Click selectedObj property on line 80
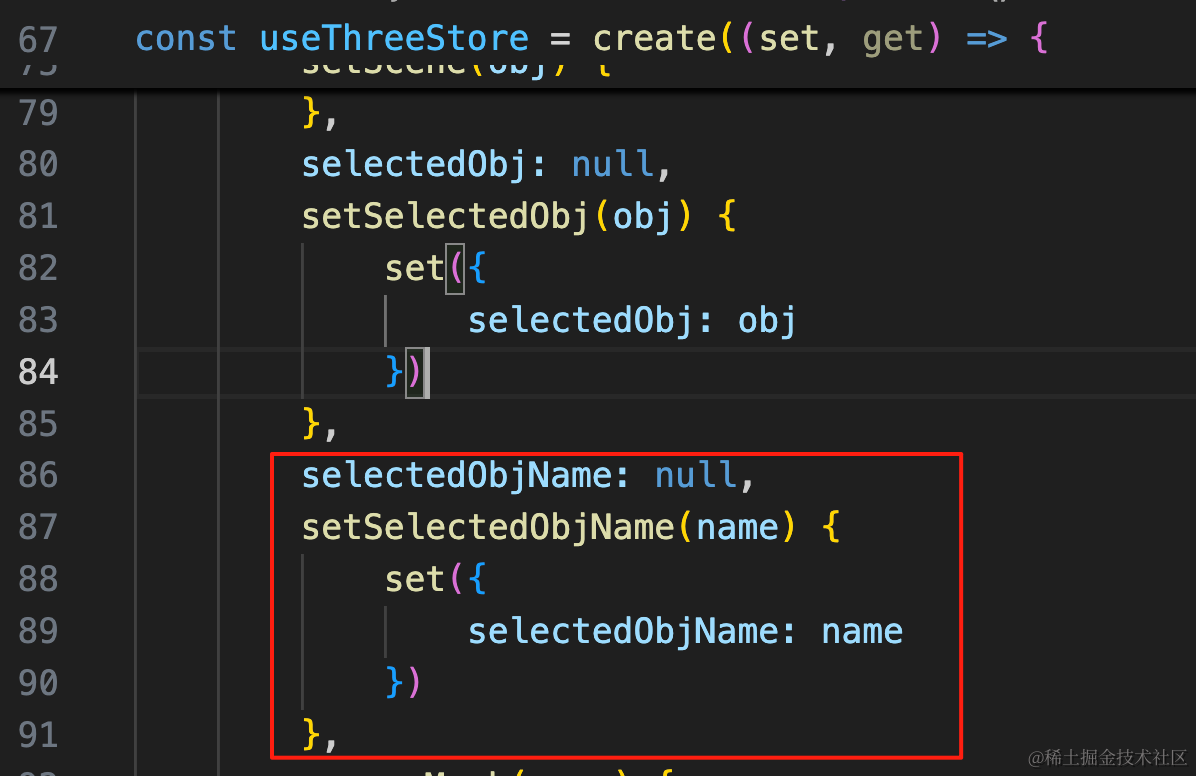 (x=414, y=165)
